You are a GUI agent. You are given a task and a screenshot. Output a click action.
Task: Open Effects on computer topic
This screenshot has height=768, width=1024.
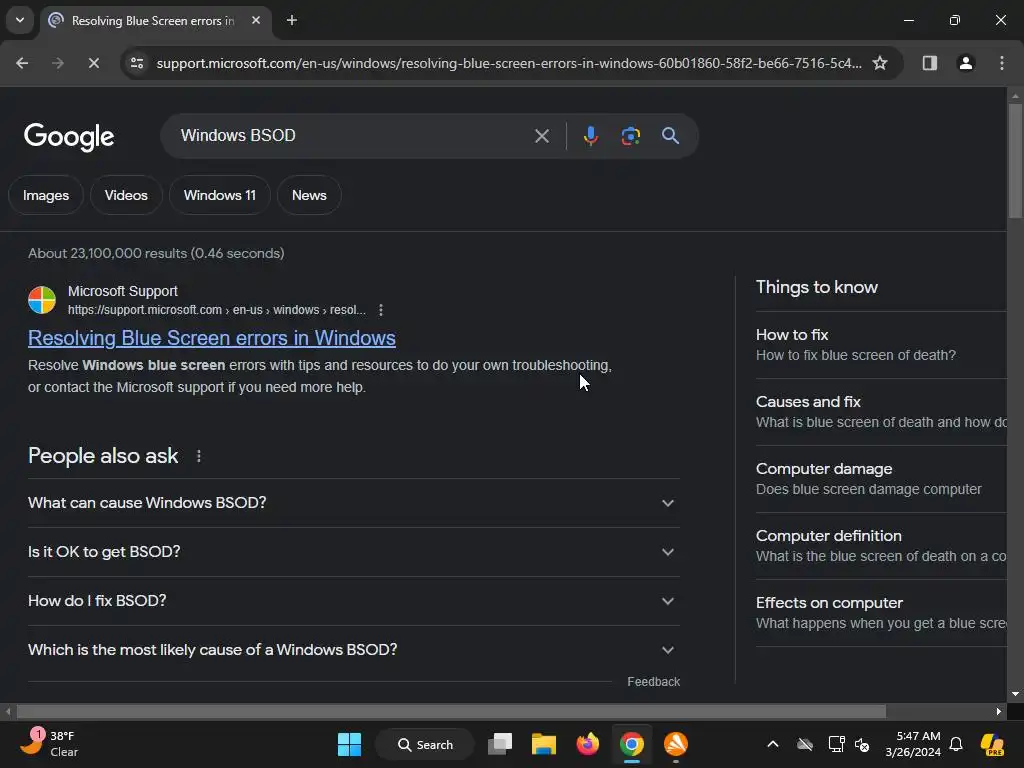coord(881,613)
